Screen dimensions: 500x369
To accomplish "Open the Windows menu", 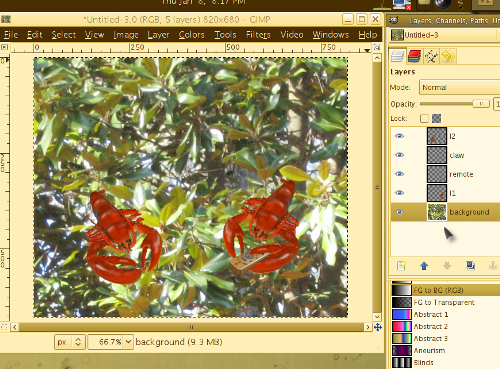I will point(331,35).
